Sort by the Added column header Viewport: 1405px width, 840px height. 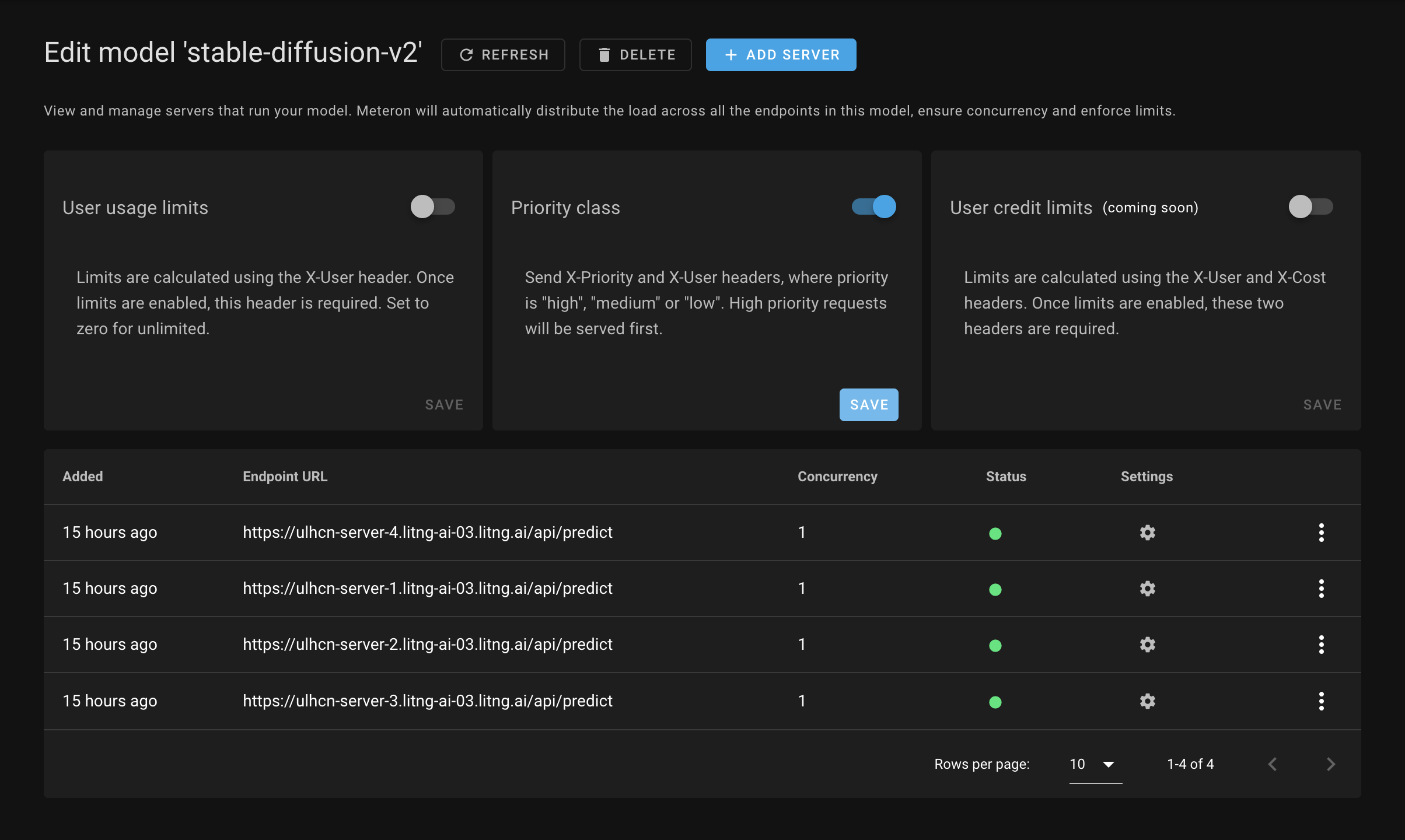[82, 477]
